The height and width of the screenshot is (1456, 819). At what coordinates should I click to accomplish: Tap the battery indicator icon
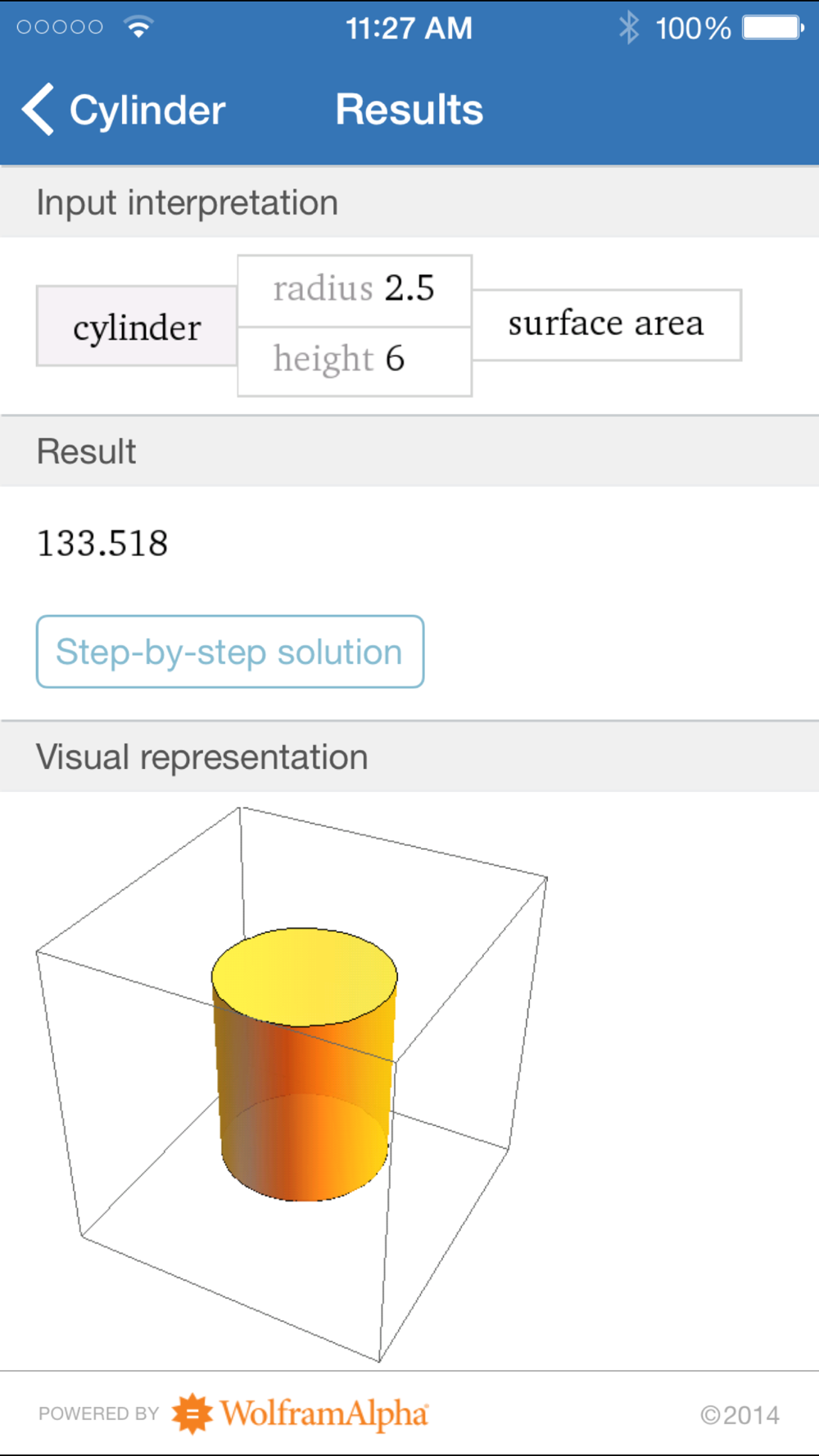tap(772, 28)
